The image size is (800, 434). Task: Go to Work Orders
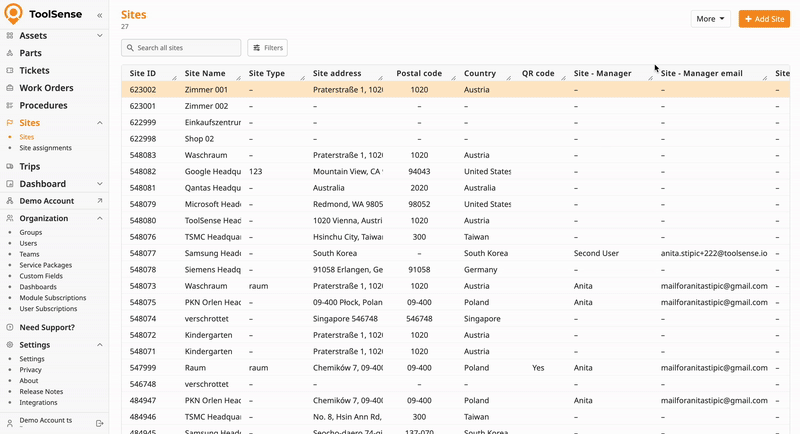tap(46, 88)
